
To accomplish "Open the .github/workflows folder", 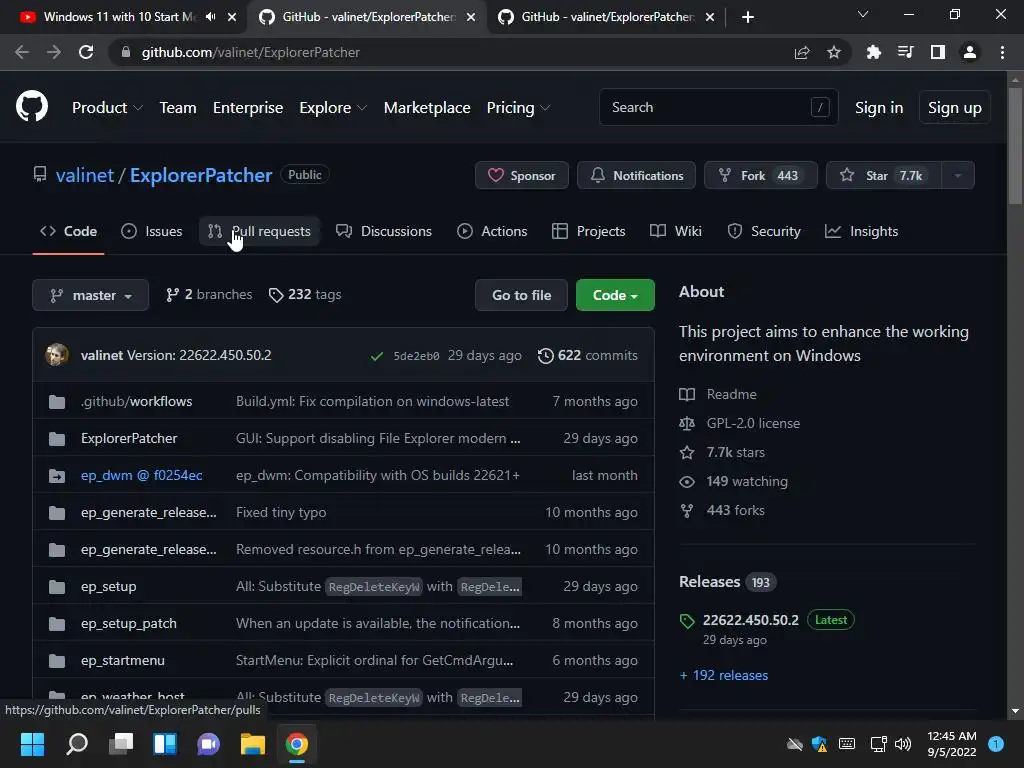I will [136, 401].
